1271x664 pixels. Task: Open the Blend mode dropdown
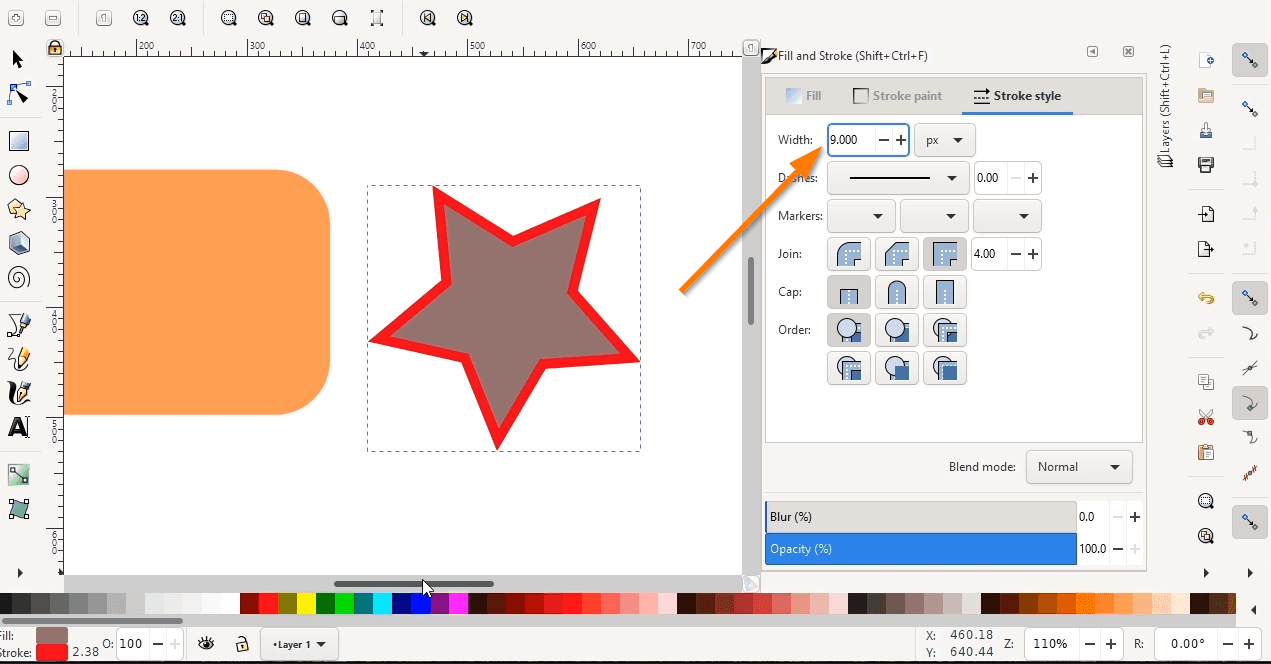pos(1079,467)
